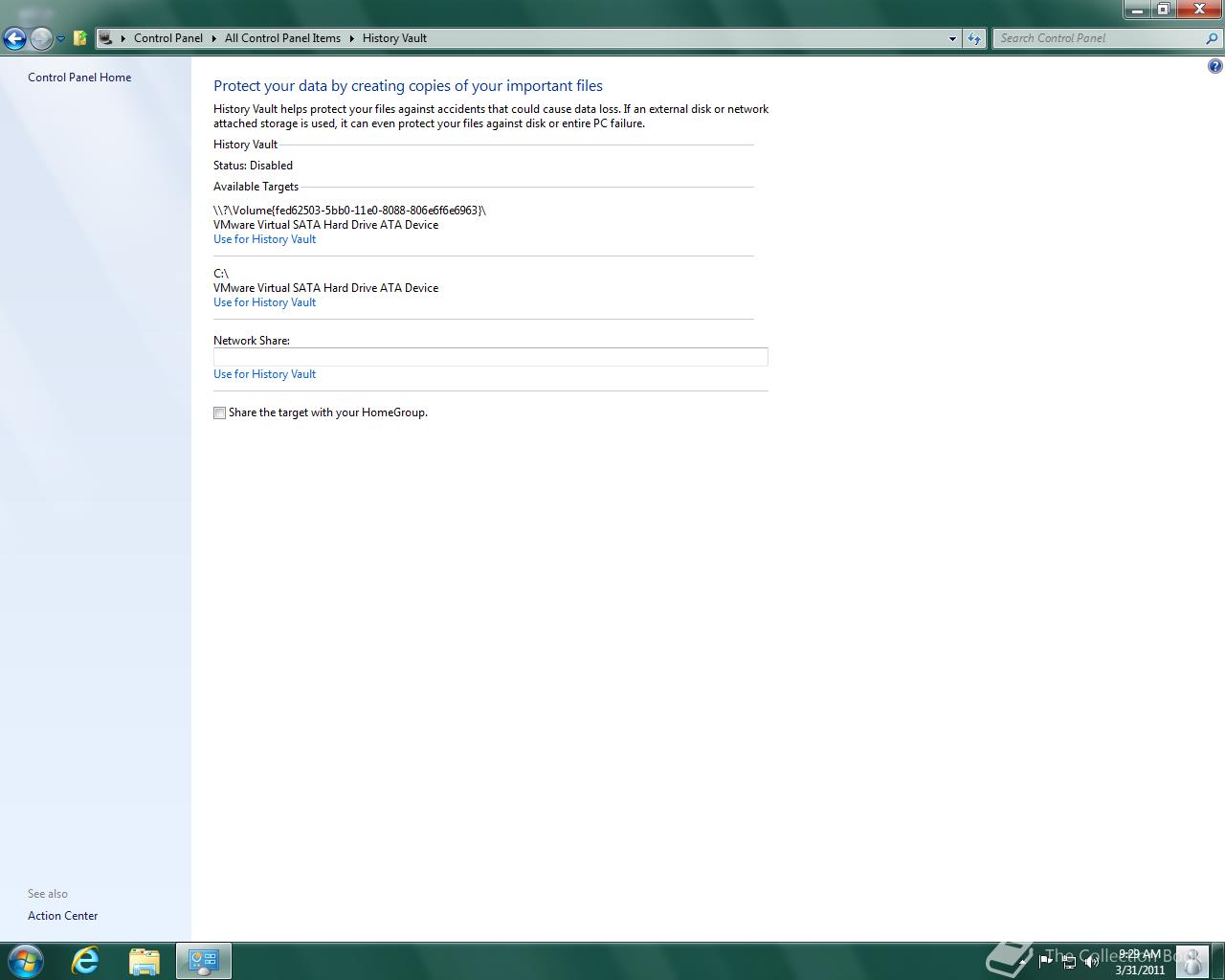Image resolution: width=1225 pixels, height=980 pixels.
Task: Click the user tile picture in the taskbar
Action: click(x=1192, y=961)
